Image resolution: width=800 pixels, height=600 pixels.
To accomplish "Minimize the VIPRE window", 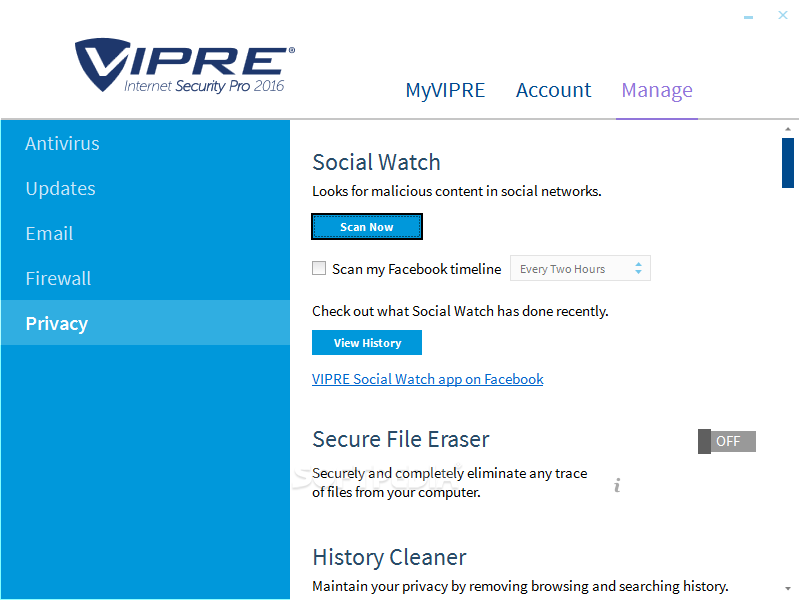I will [748, 17].
